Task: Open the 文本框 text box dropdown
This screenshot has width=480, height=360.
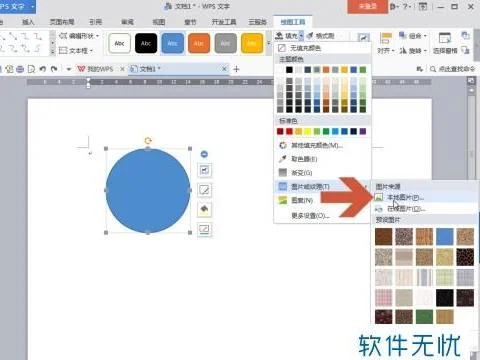Action: pos(76,51)
